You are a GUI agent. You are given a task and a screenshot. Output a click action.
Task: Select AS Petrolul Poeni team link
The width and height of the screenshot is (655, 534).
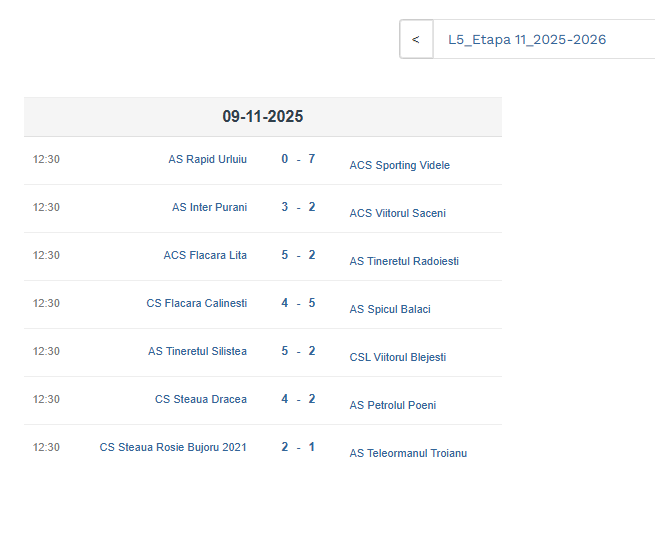point(392,405)
